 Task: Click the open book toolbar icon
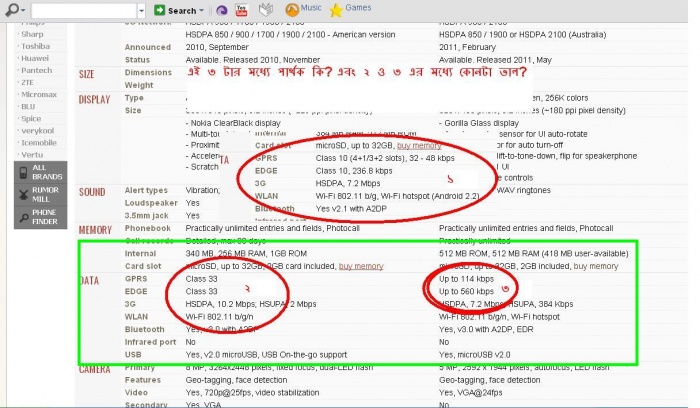point(266,9)
